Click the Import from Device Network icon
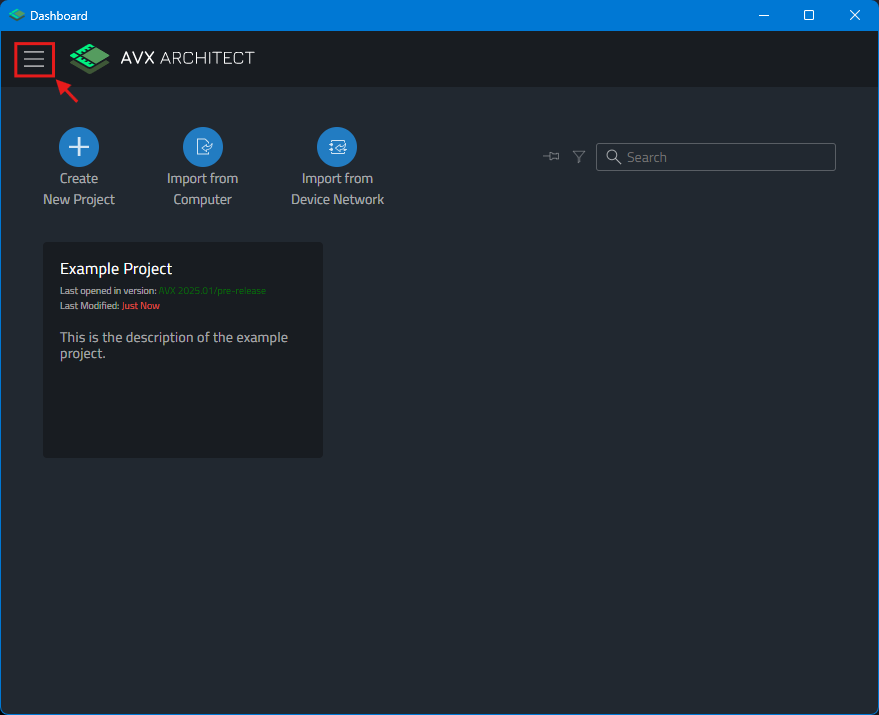The height and width of the screenshot is (715, 879). coord(337,147)
